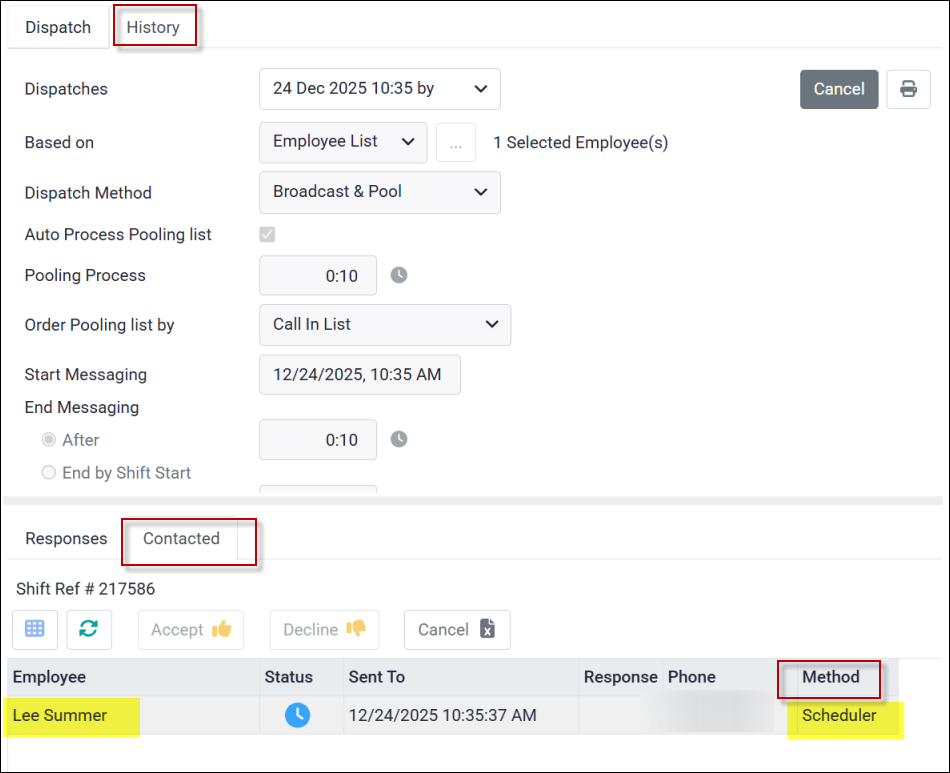Select End by Shift Start option
The image size is (950, 773).
[x=49, y=473]
